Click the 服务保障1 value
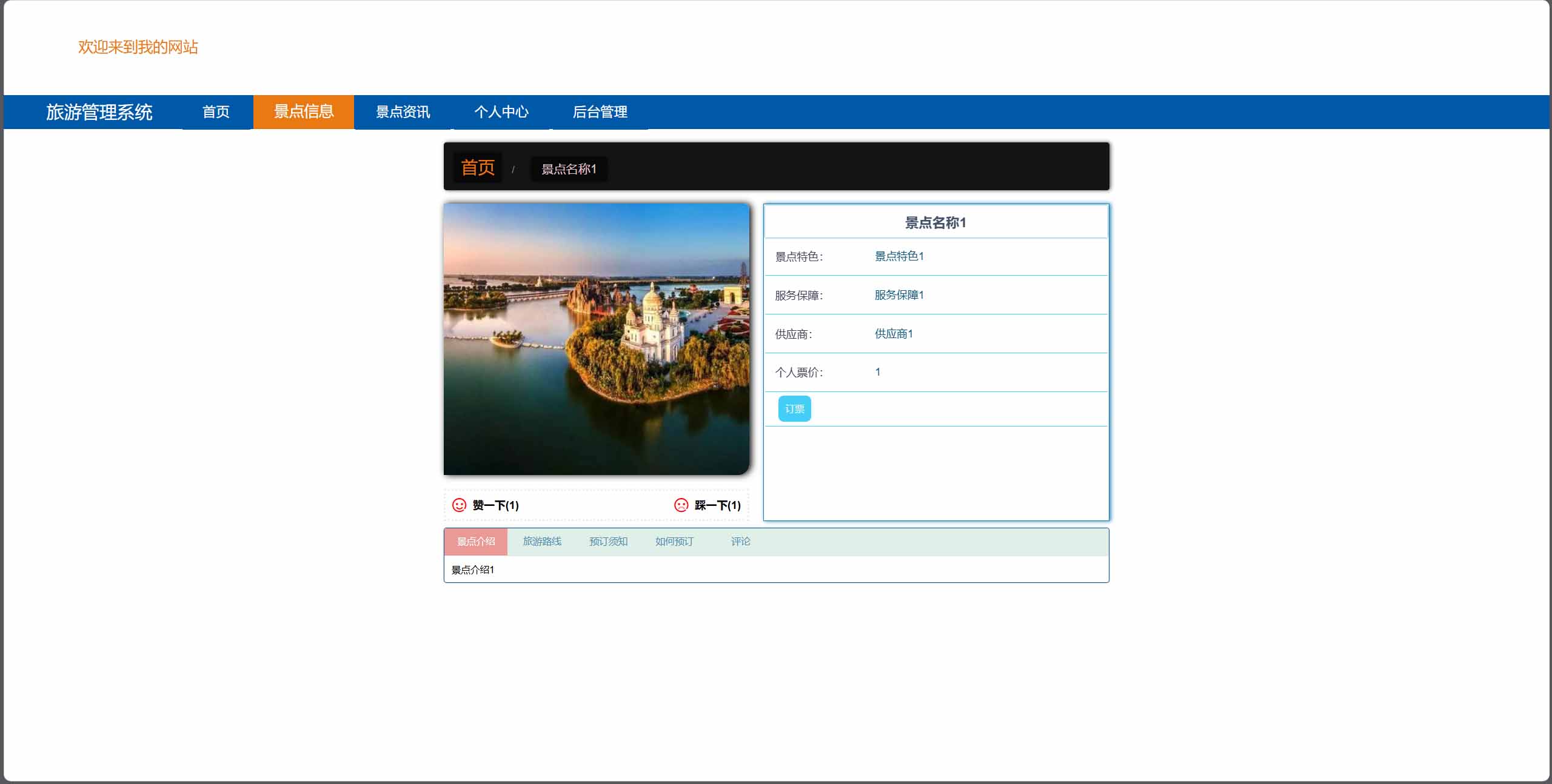The image size is (1552, 784). (x=899, y=295)
